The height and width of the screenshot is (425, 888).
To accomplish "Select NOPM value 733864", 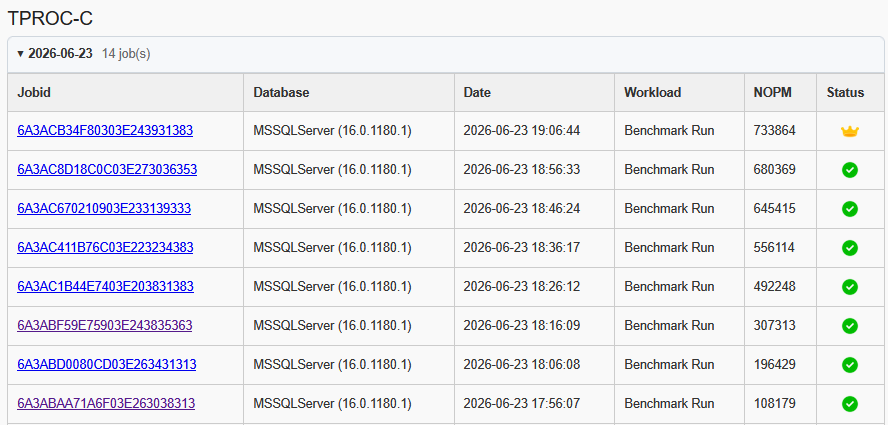I will tap(774, 130).
